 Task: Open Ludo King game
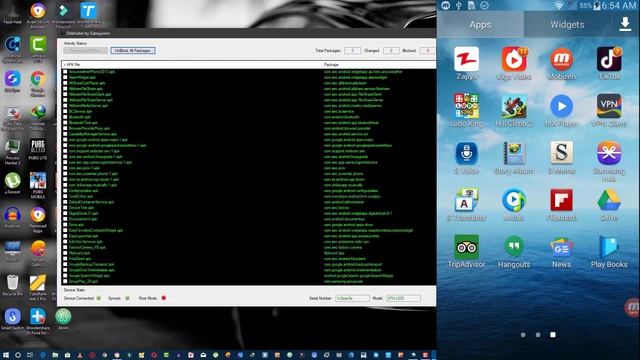point(466,106)
